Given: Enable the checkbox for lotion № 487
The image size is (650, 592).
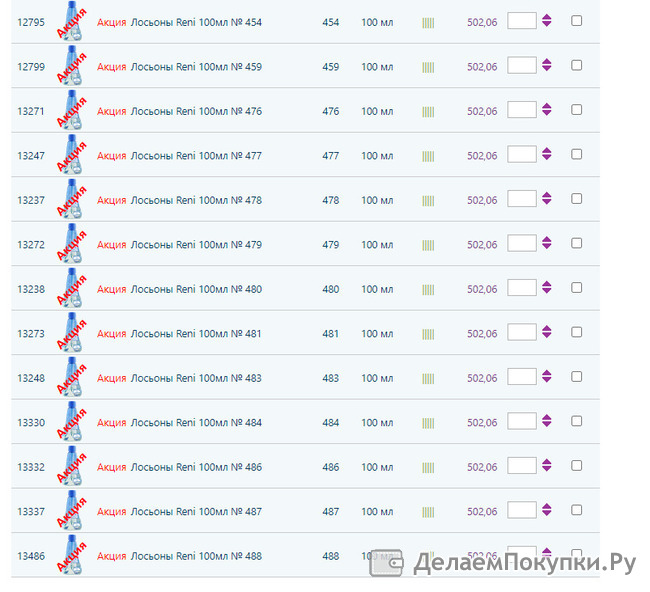Looking at the screenshot, I should pos(576,510).
